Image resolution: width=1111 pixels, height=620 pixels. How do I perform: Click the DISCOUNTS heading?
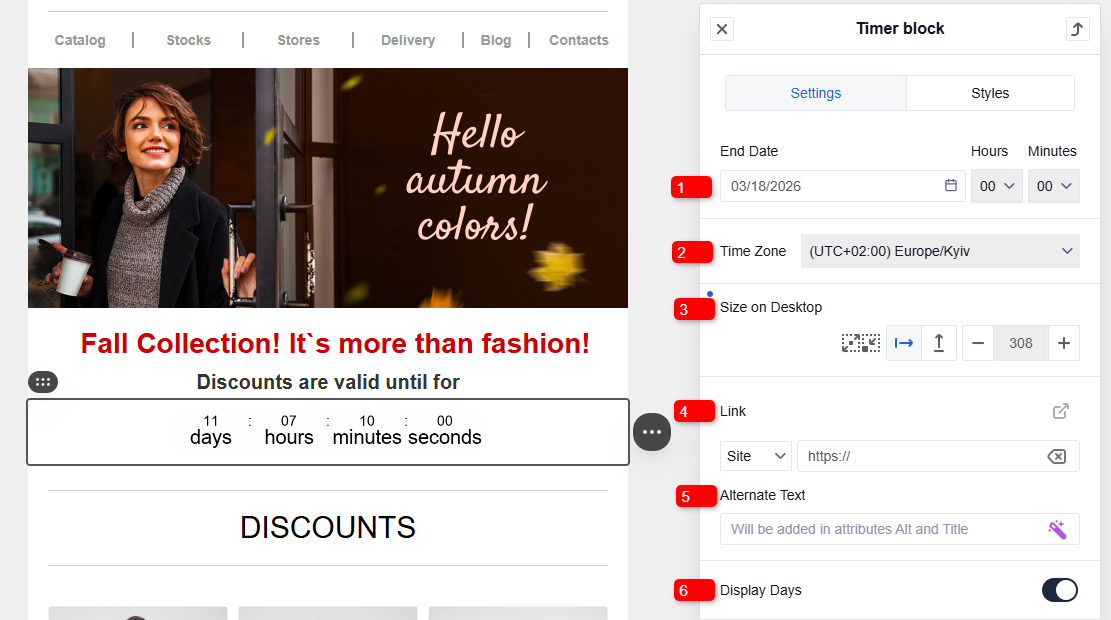click(x=328, y=527)
